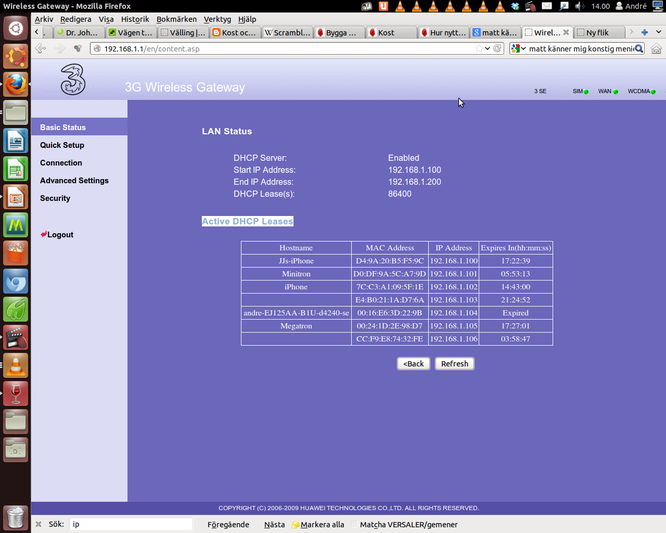Open the Ubuntu Dash home launcher icon
Viewport: 666px width, 533px height.
click(16, 28)
